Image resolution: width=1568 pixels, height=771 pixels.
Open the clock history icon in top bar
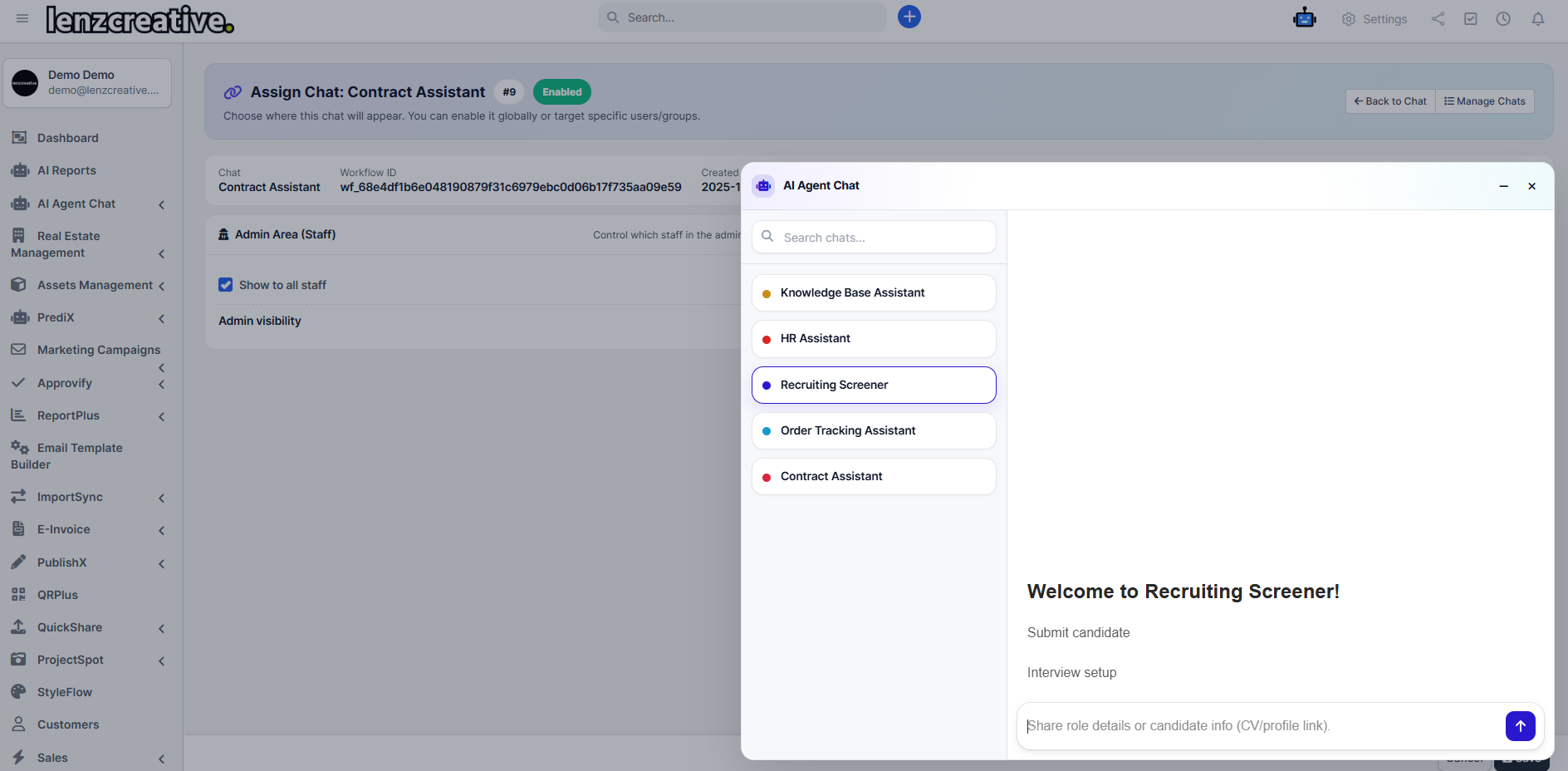(x=1503, y=18)
